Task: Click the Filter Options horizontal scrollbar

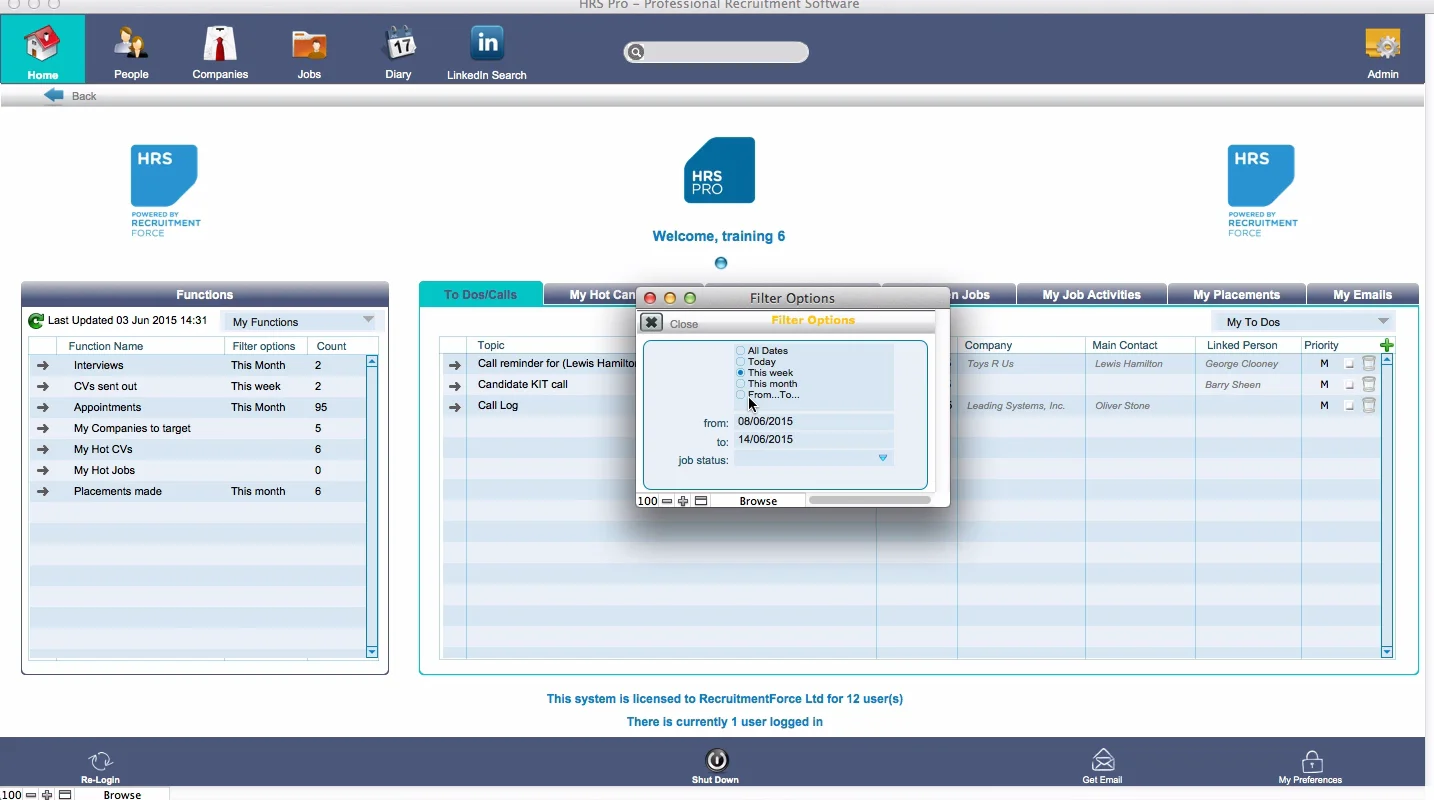Action: (870, 500)
